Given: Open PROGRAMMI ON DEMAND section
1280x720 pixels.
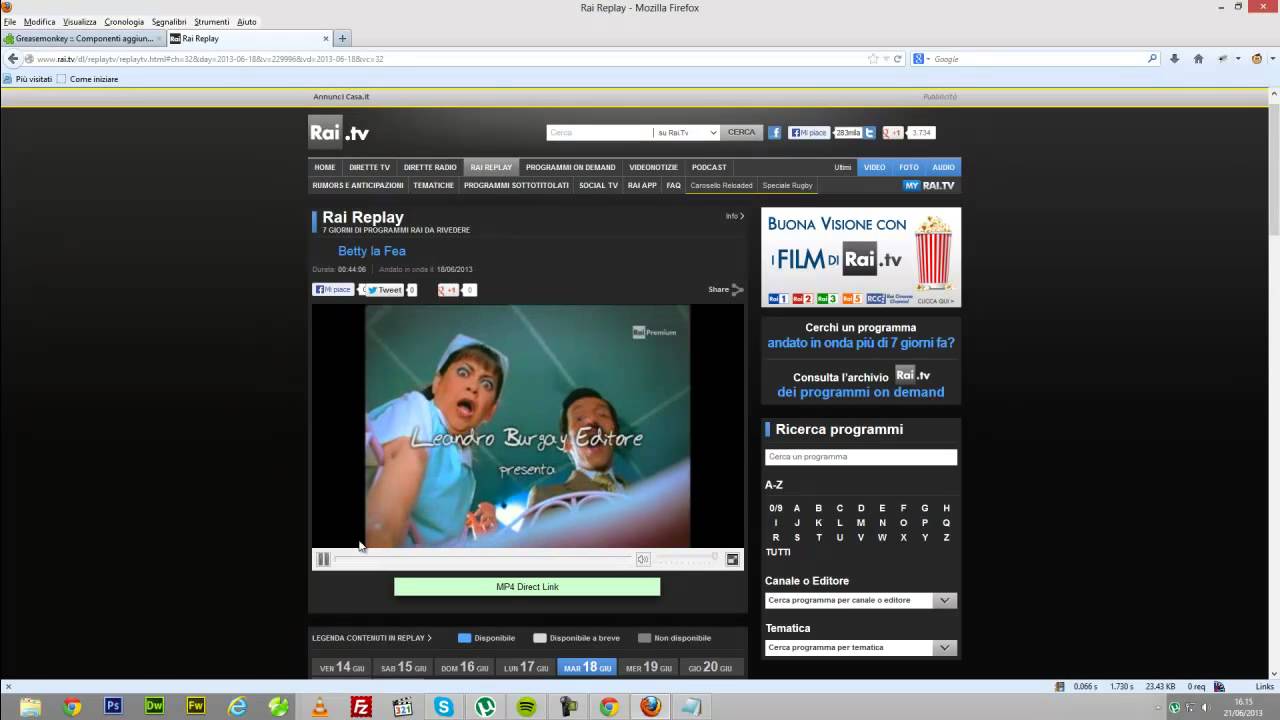Looking at the screenshot, I should point(570,167).
